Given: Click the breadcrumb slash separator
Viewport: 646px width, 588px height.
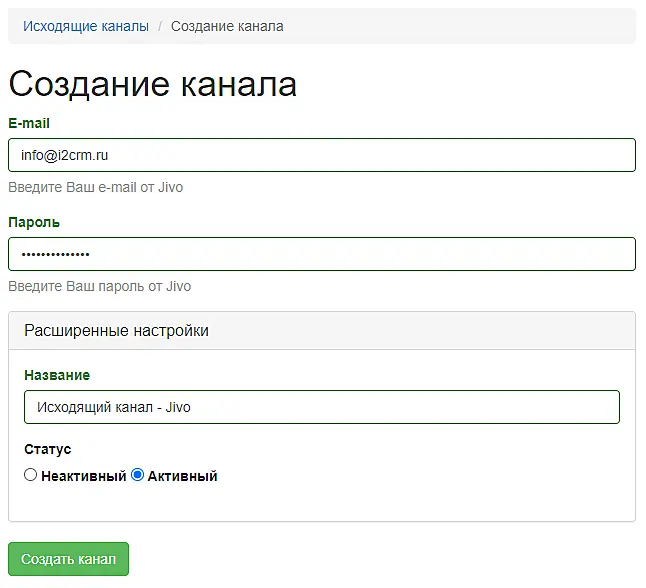Looking at the screenshot, I should (160, 26).
